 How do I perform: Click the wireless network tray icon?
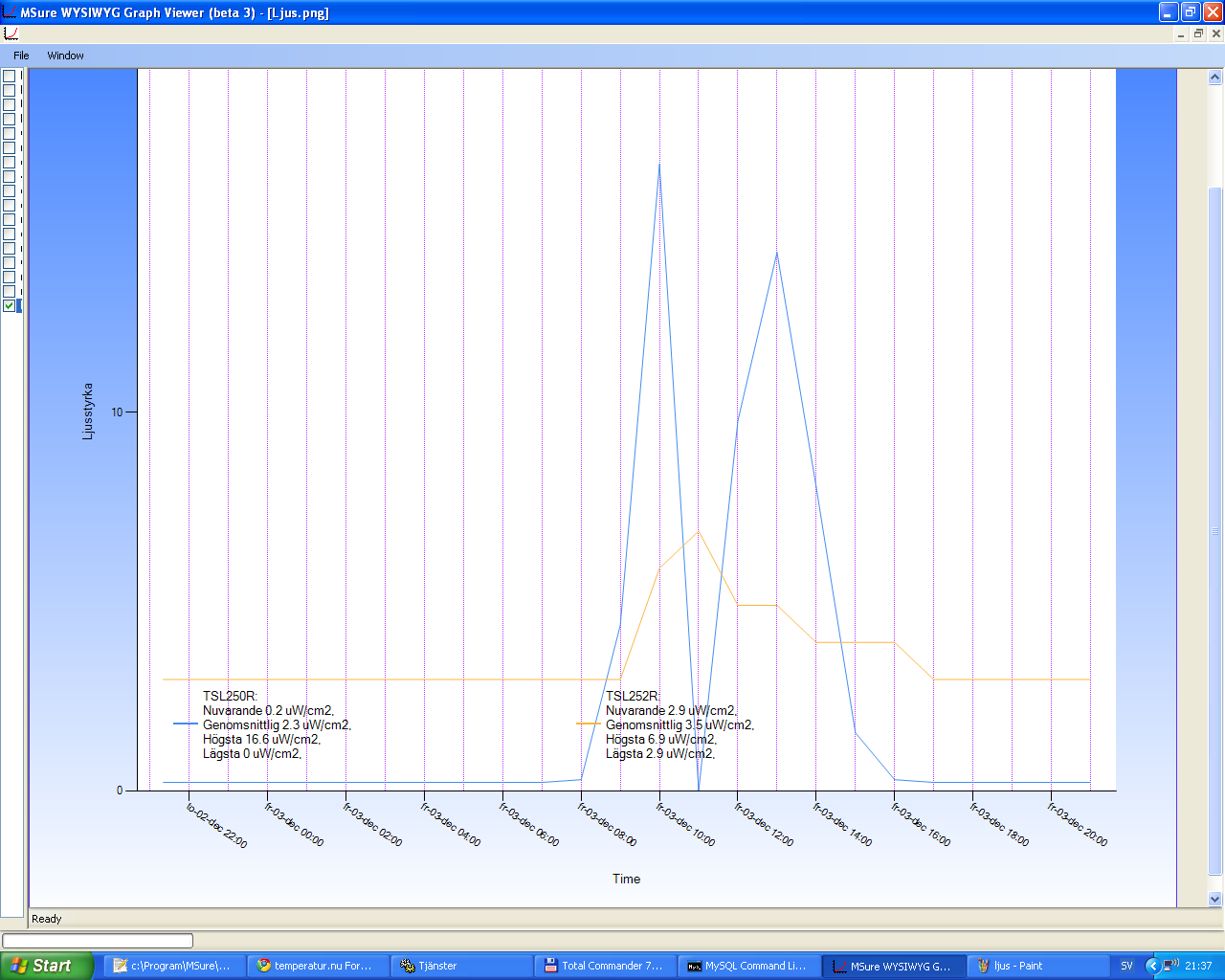(x=1171, y=966)
